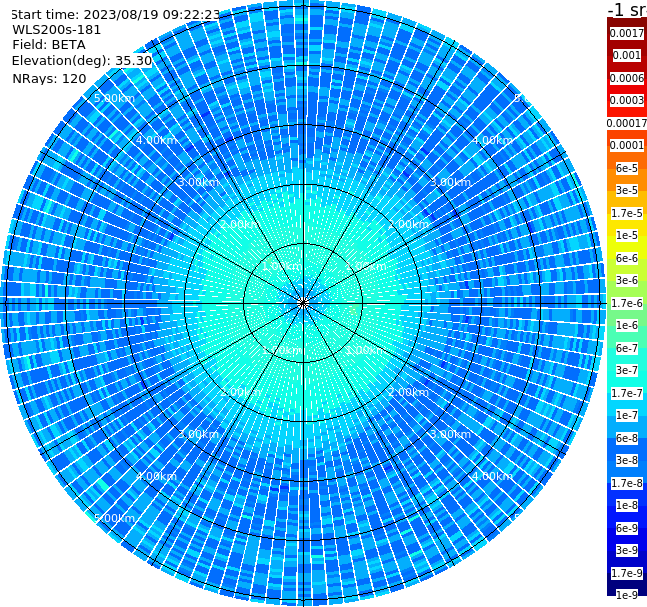Select the '3e-7' colorbar label
647x607 pixels.
tap(627, 370)
